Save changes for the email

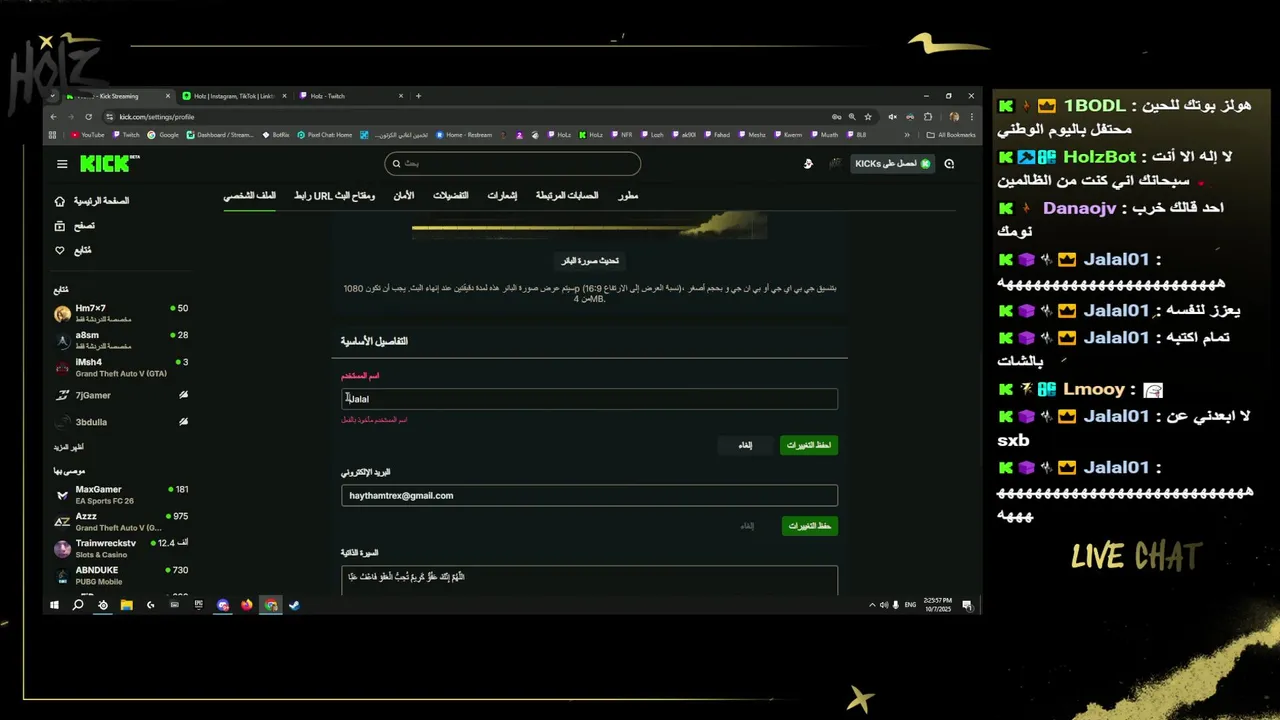(809, 526)
